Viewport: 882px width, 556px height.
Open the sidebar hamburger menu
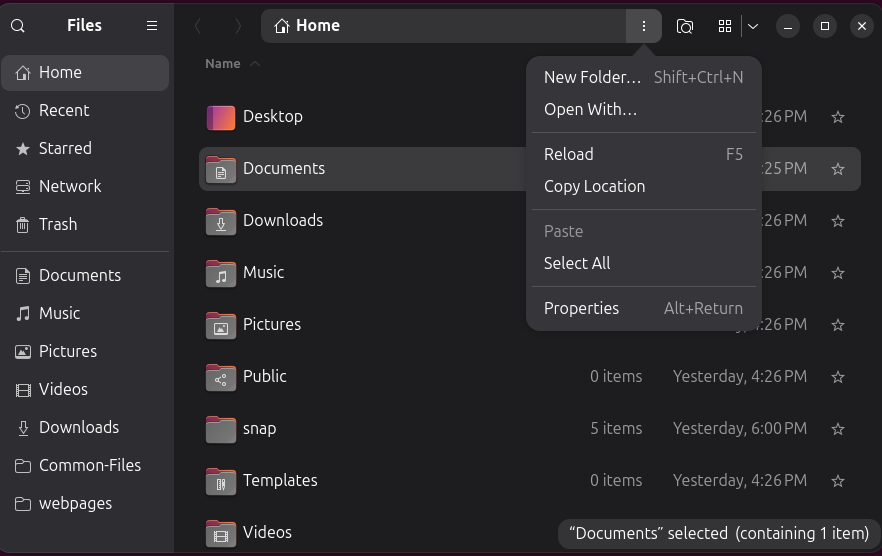[x=152, y=26]
